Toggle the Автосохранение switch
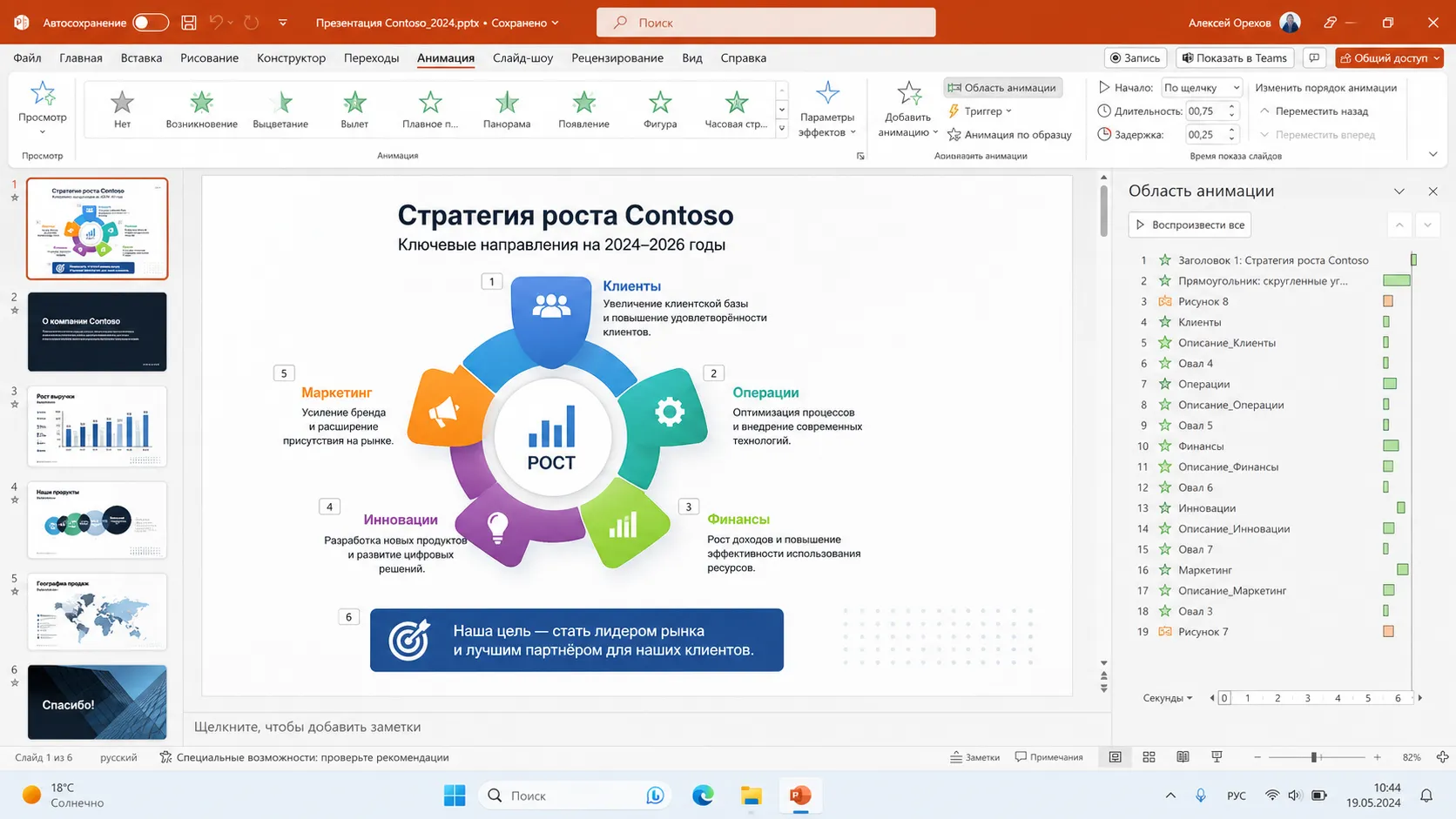The image size is (1456, 819). [x=151, y=22]
